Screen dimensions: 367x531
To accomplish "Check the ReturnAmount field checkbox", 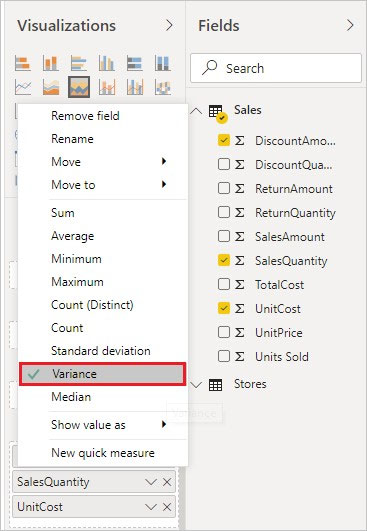I will coord(224,188).
